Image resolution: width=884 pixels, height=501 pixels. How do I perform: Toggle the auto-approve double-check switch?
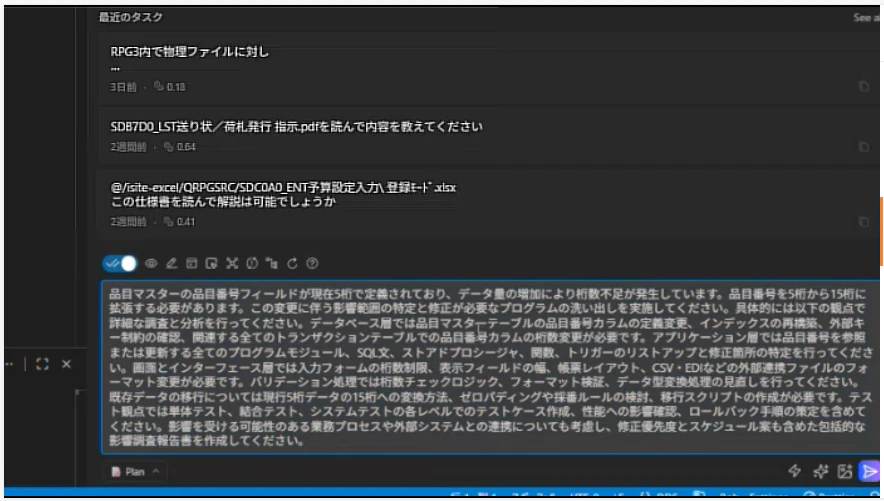click(x=120, y=263)
